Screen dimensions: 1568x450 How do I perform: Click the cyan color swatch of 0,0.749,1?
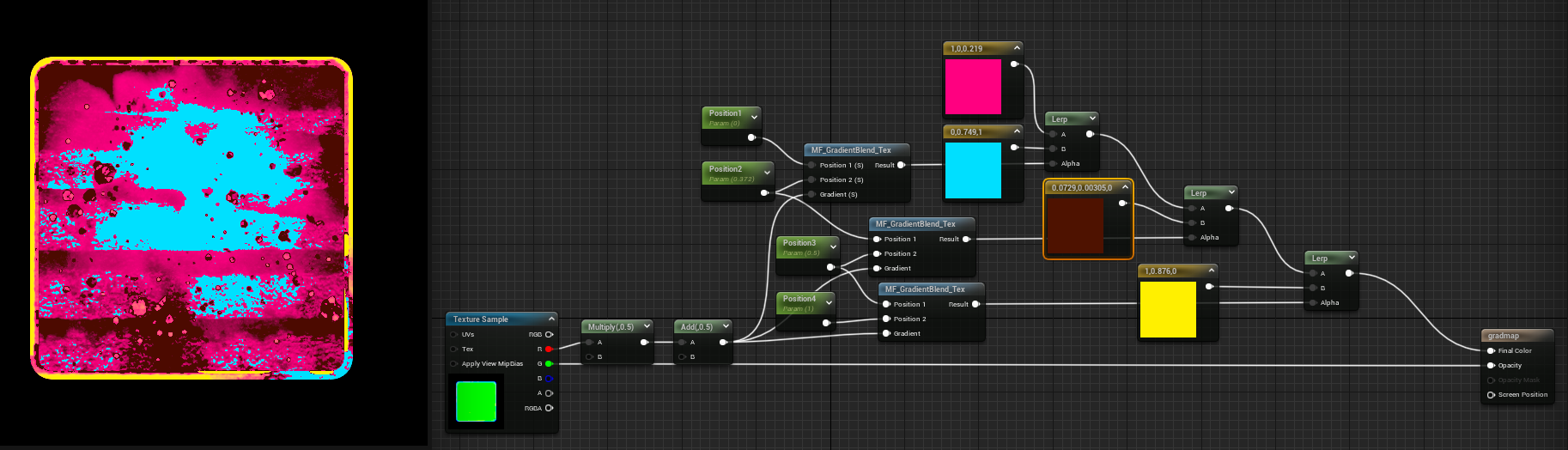tap(973, 170)
